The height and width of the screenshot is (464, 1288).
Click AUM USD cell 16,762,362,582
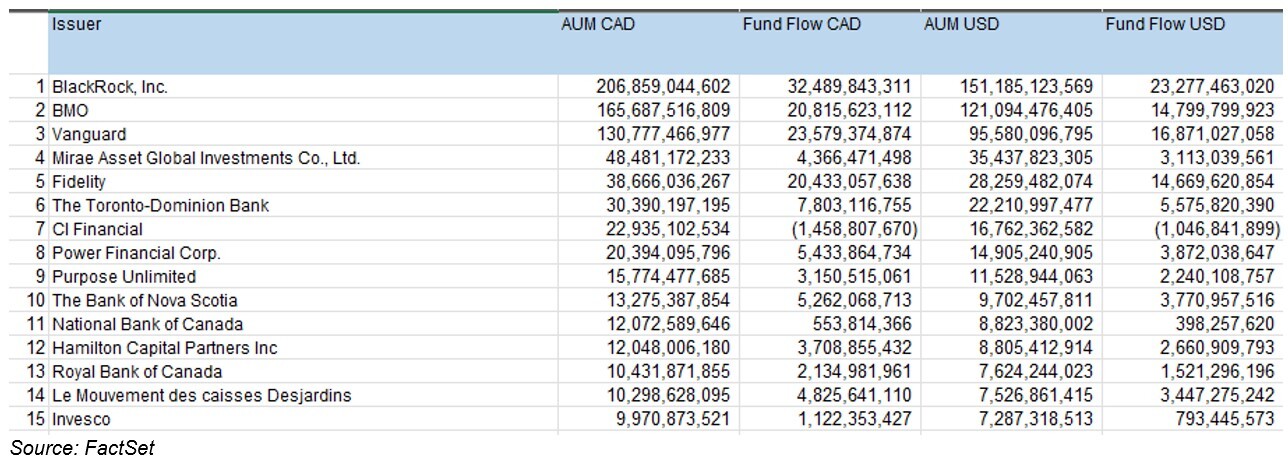(1031, 229)
